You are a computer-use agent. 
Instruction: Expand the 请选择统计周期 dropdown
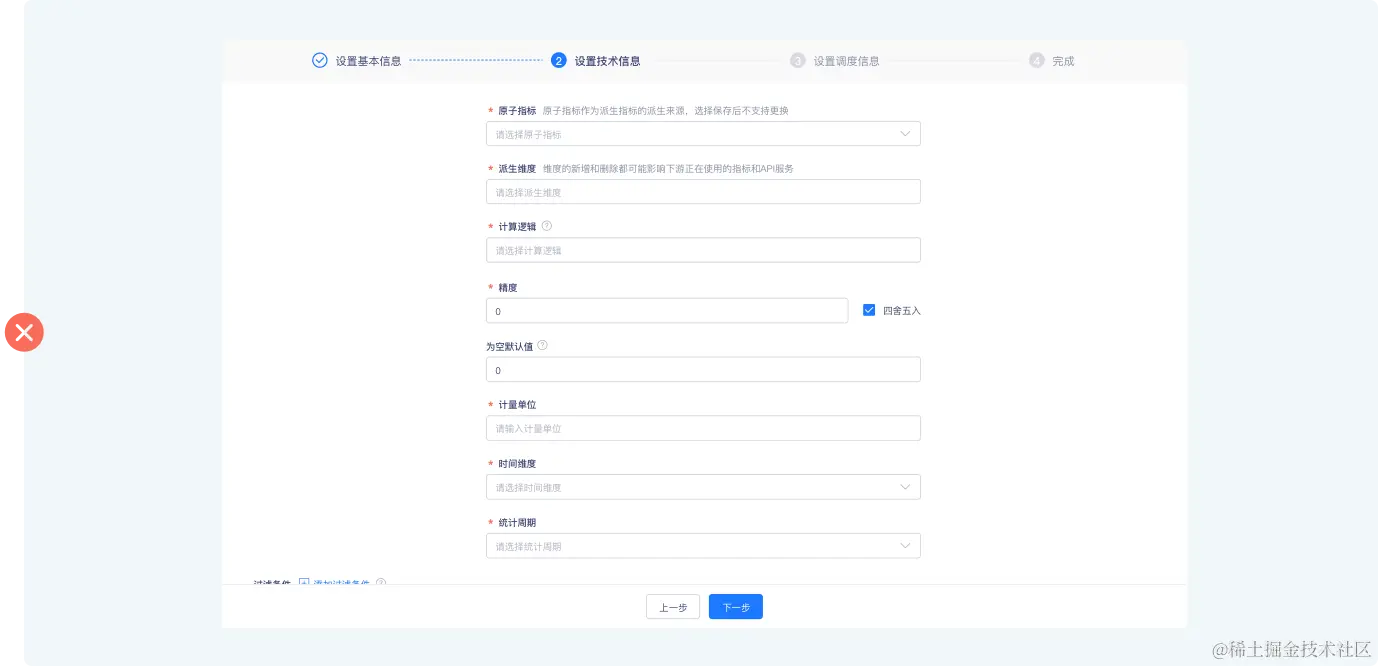click(x=703, y=546)
